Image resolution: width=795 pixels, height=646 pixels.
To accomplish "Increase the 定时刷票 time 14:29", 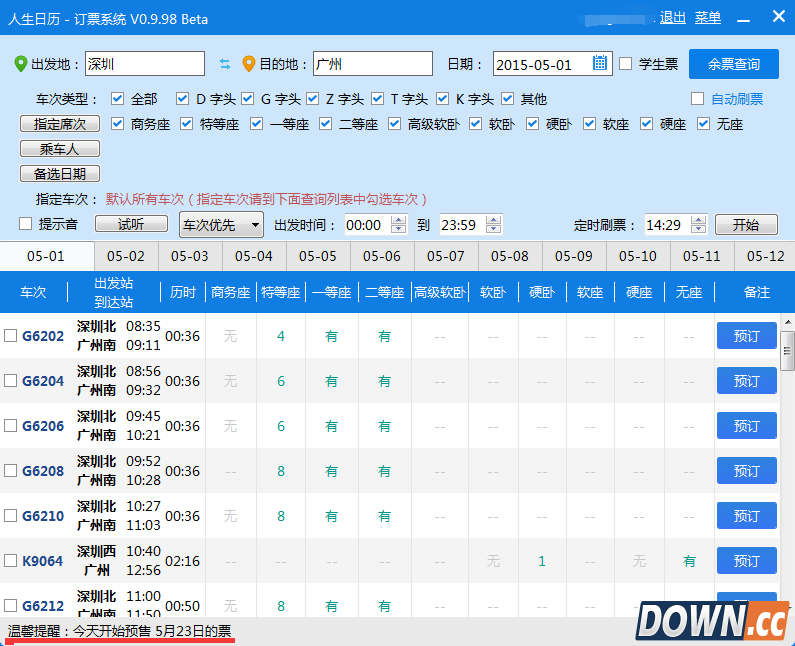I will click(x=699, y=220).
